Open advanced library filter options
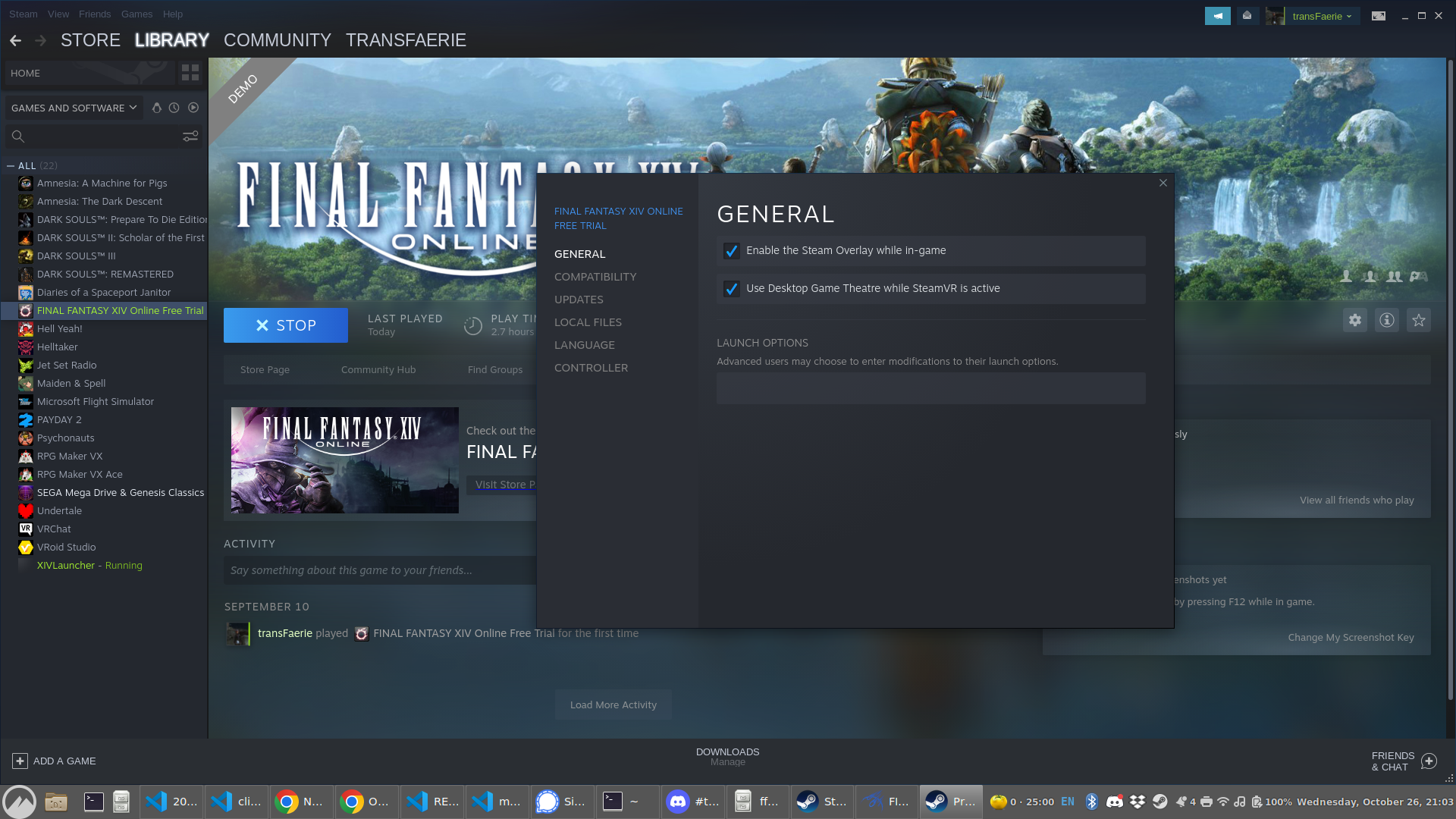This screenshot has height=819, width=1456. (190, 136)
